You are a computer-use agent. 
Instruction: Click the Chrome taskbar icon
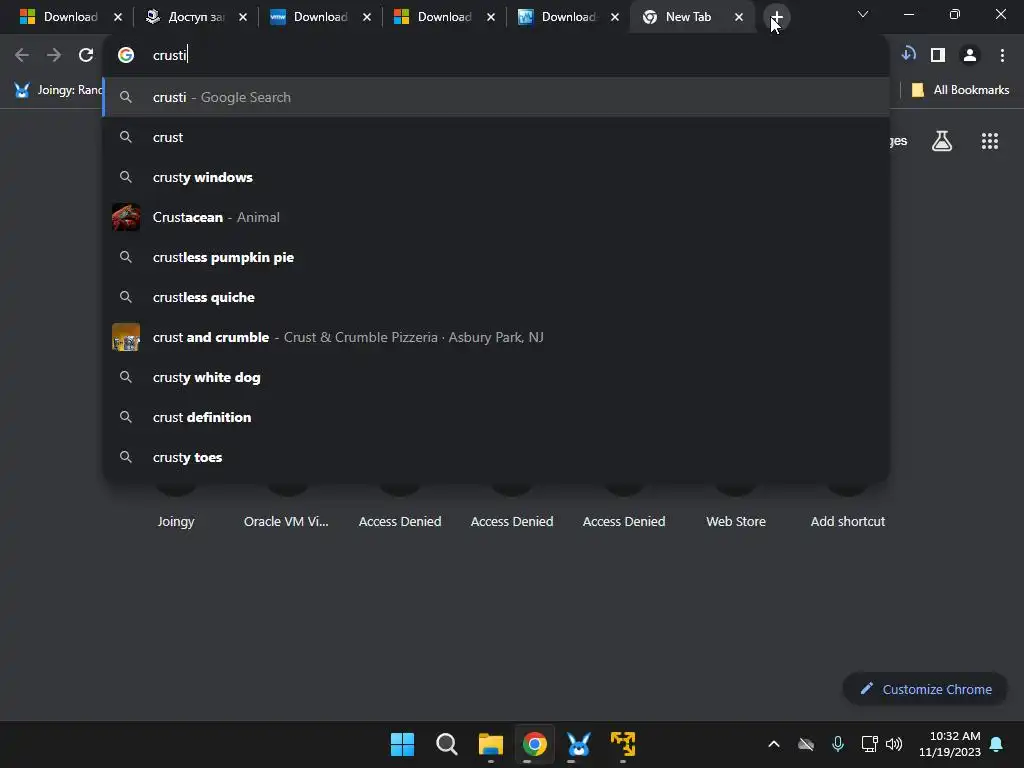pyautogui.click(x=534, y=744)
